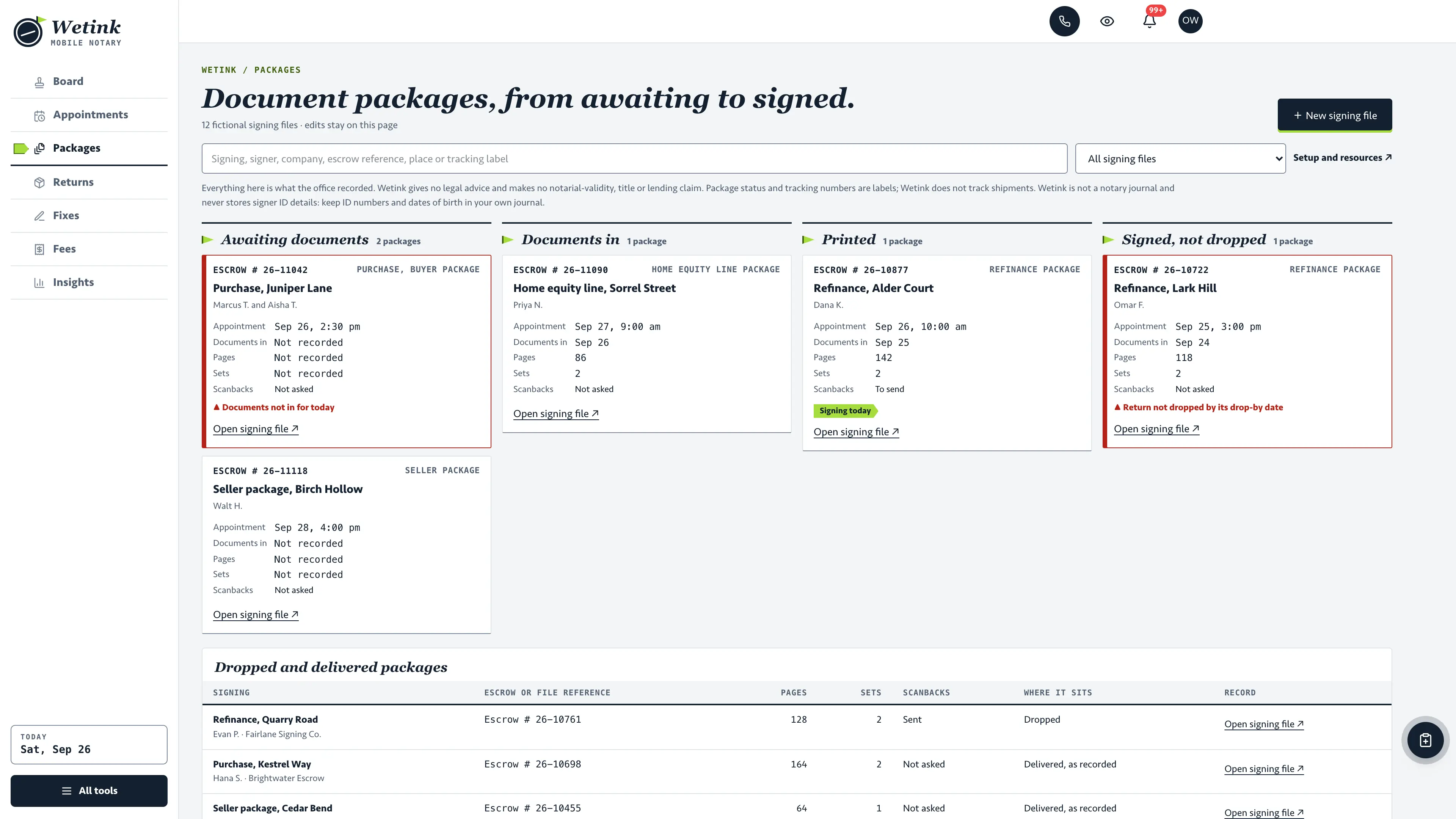This screenshot has width=1456, height=819.
Task: Click the PACKAGES breadcrumb text
Action: (x=278, y=70)
